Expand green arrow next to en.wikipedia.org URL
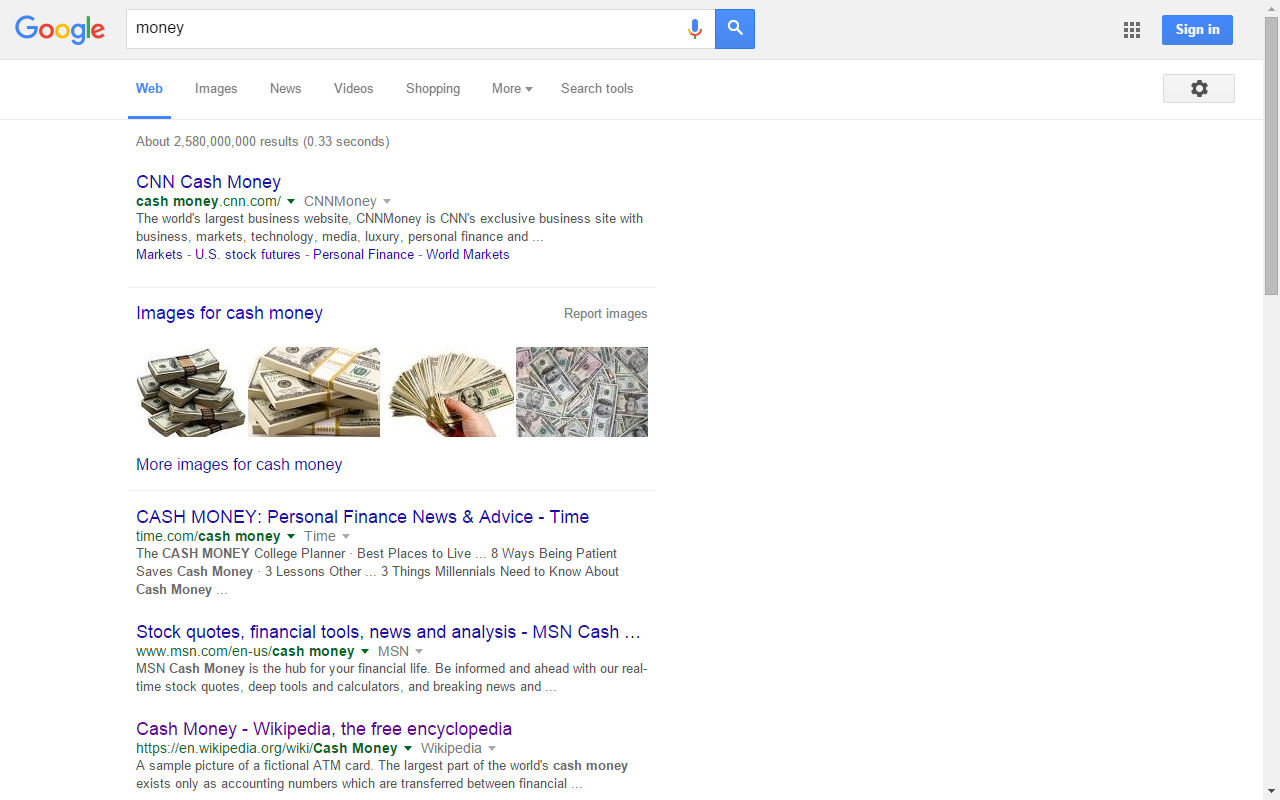1280x800 pixels. point(408,748)
